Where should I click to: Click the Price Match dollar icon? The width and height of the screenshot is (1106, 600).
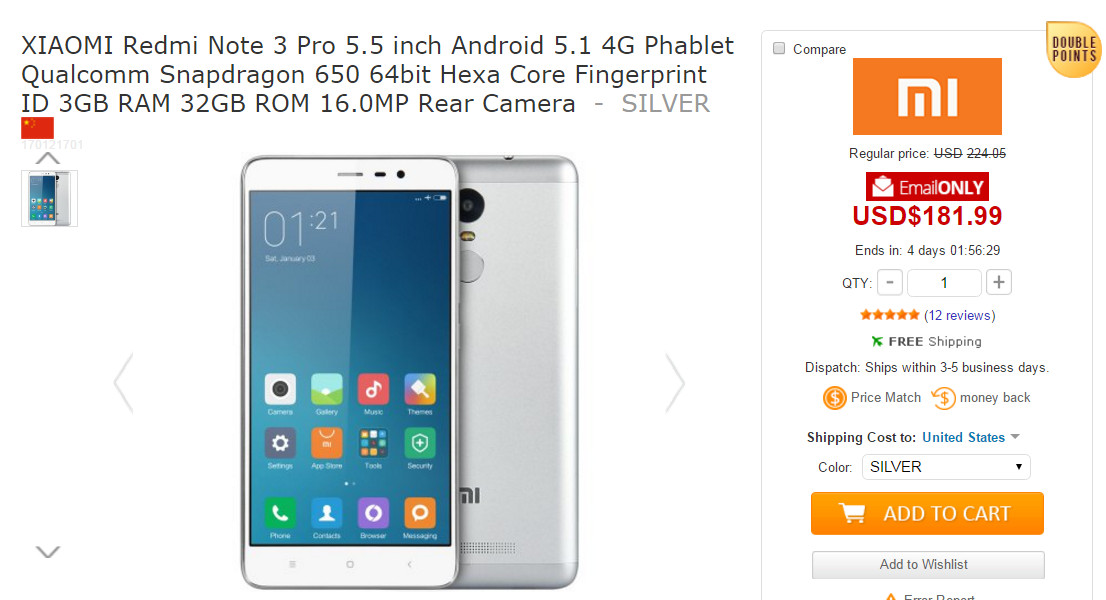click(834, 398)
